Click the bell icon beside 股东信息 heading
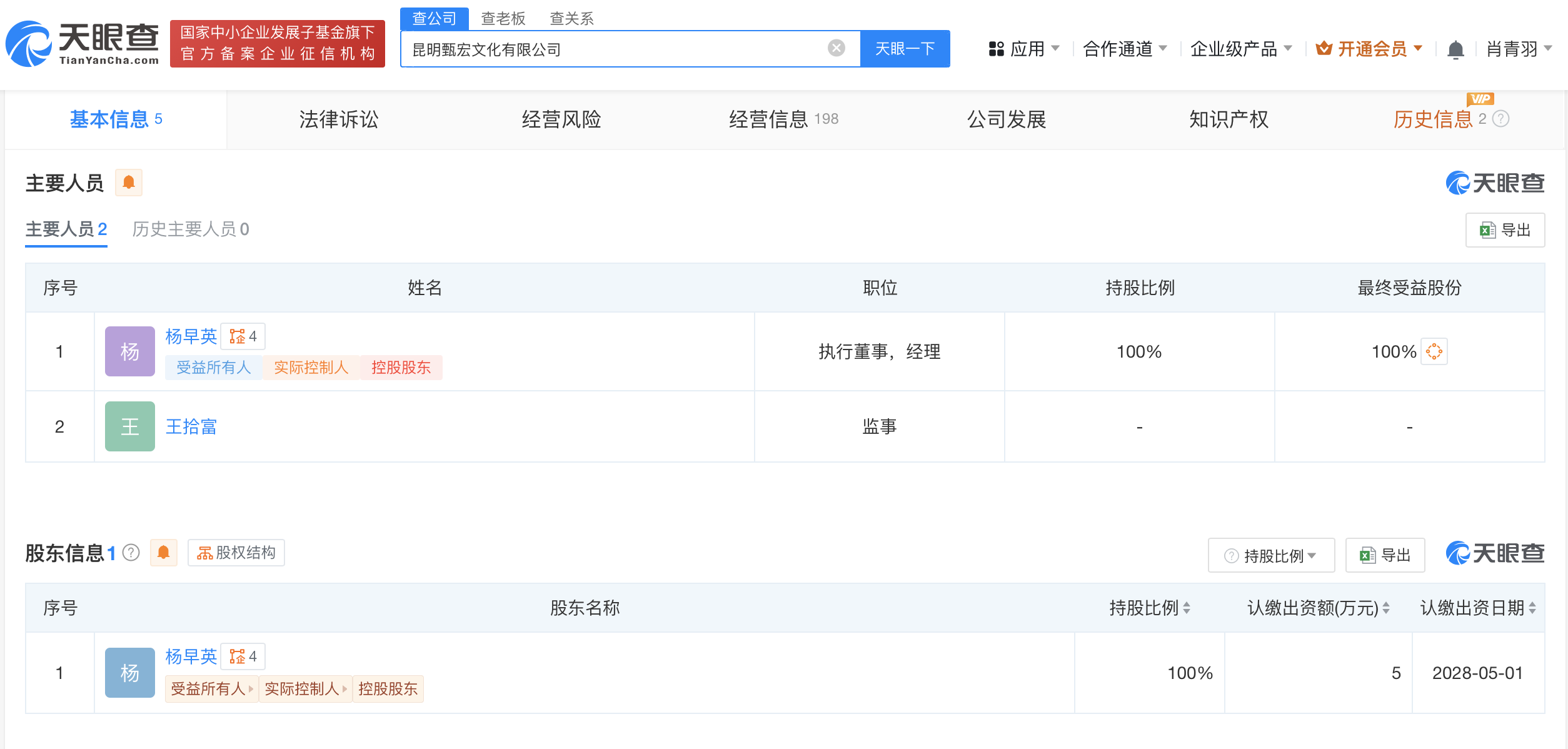Viewport: 1568px width, 749px height. [x=164, y=553]
